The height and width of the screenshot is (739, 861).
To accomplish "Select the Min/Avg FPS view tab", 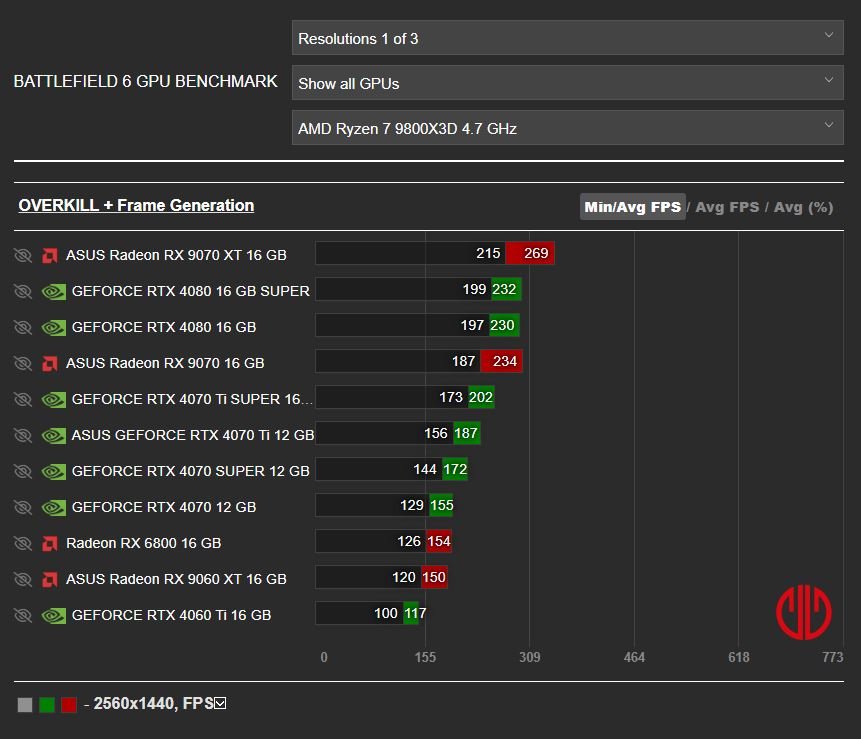I will point(633,207).
